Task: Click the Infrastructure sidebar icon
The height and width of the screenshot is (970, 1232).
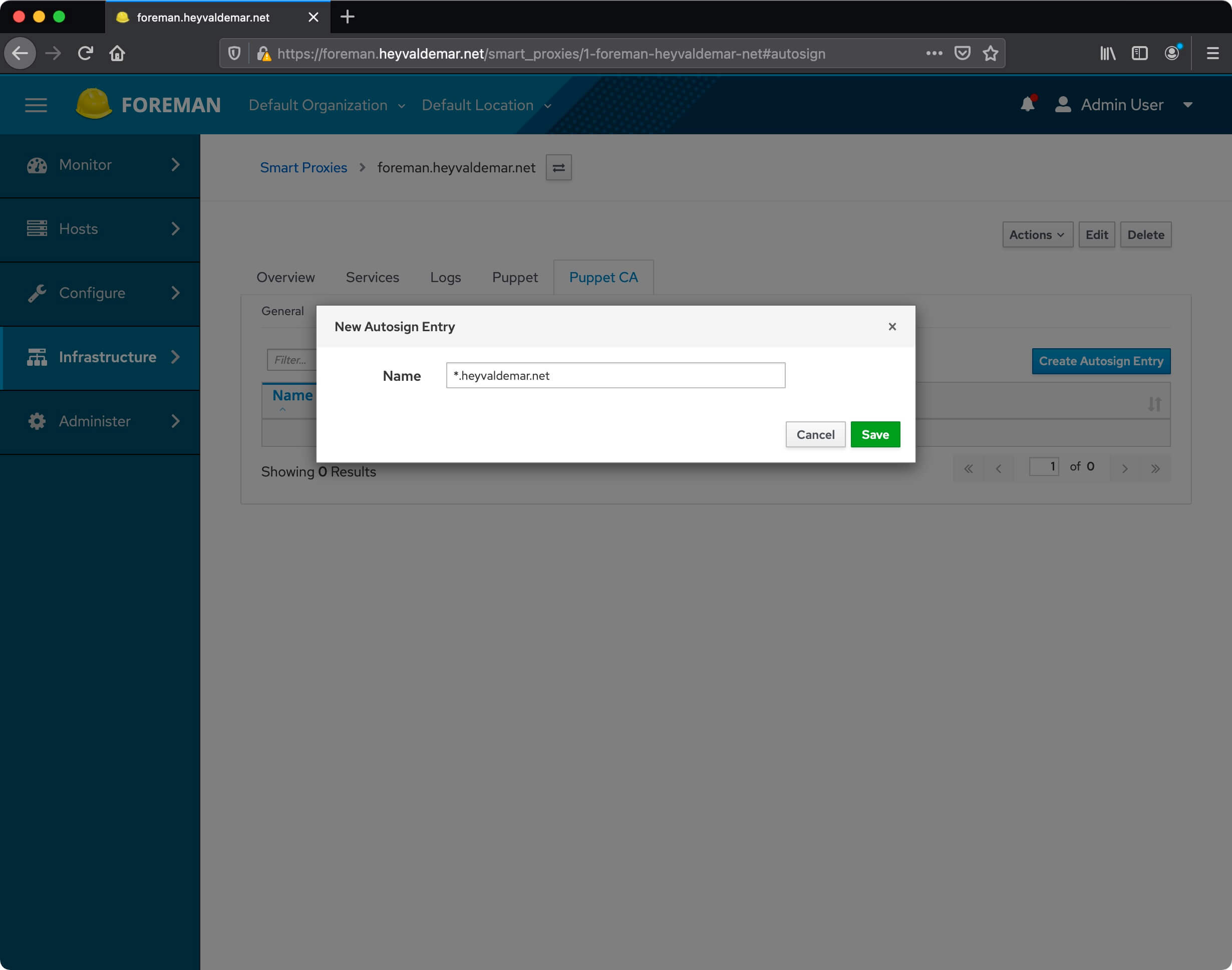Action: (x=36, y=356)
